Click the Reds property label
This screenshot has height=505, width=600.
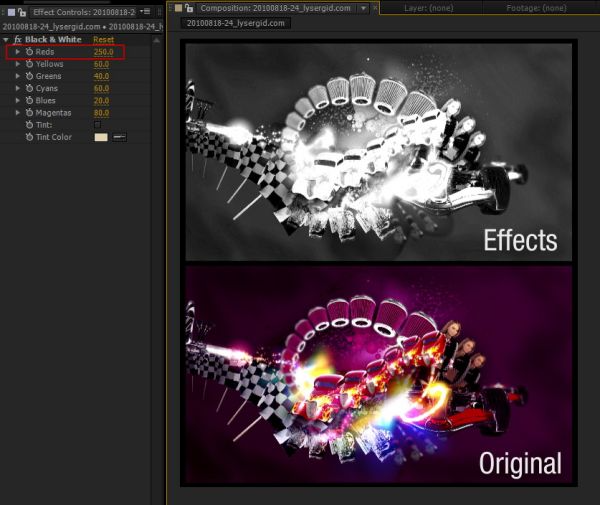(x=45, y=52)
